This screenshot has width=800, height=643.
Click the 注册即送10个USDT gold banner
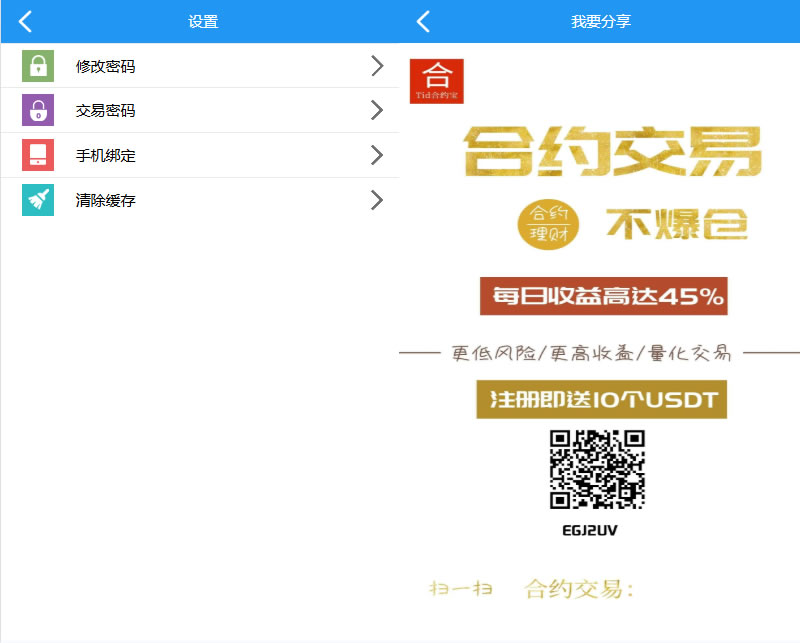[x=601, y=399]
